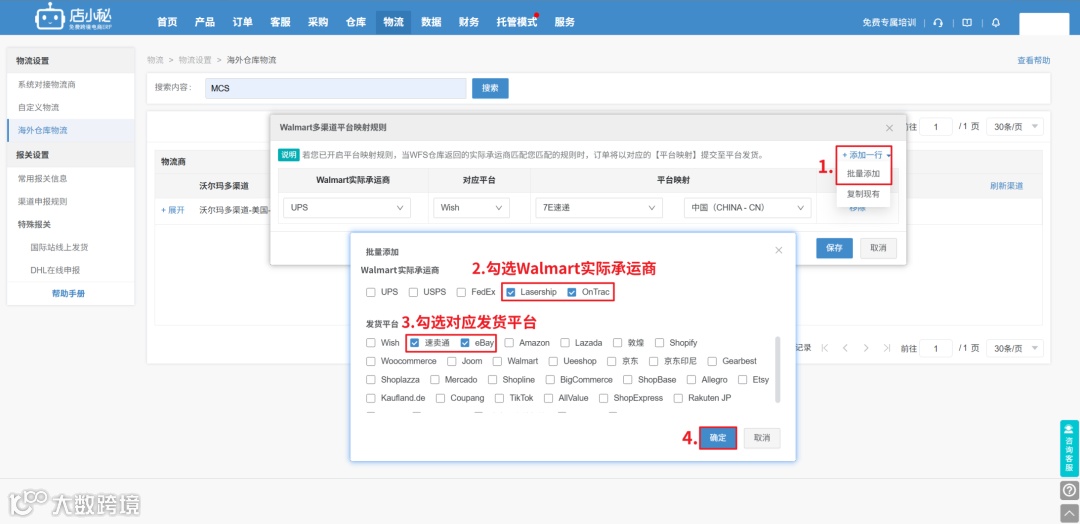Open the 30条/页 dropdown below the table
Viewport: 1080px width, 524px height.
point(1015,348)
